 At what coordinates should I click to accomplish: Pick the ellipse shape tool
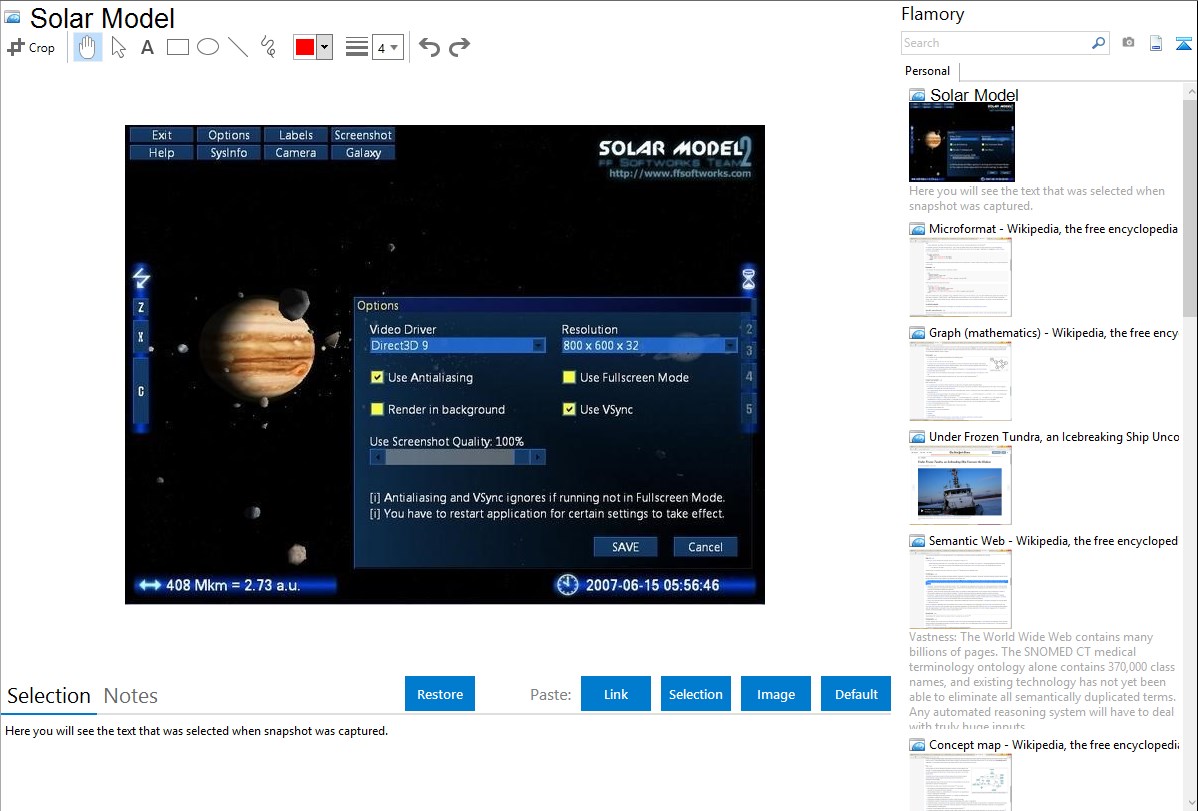[x=208, y=47]
